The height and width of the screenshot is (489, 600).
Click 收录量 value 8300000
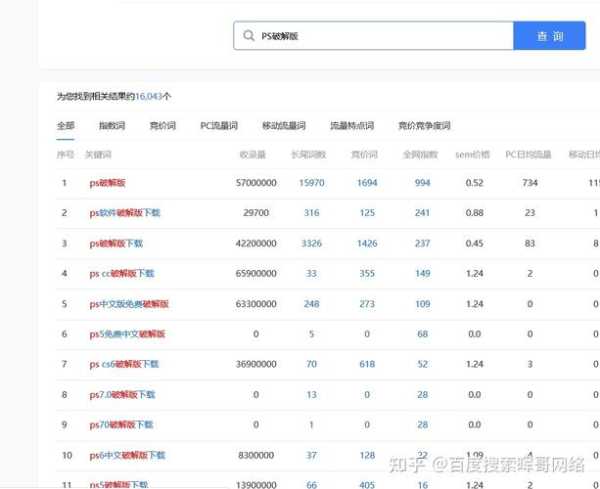click(x=256, y=455)
